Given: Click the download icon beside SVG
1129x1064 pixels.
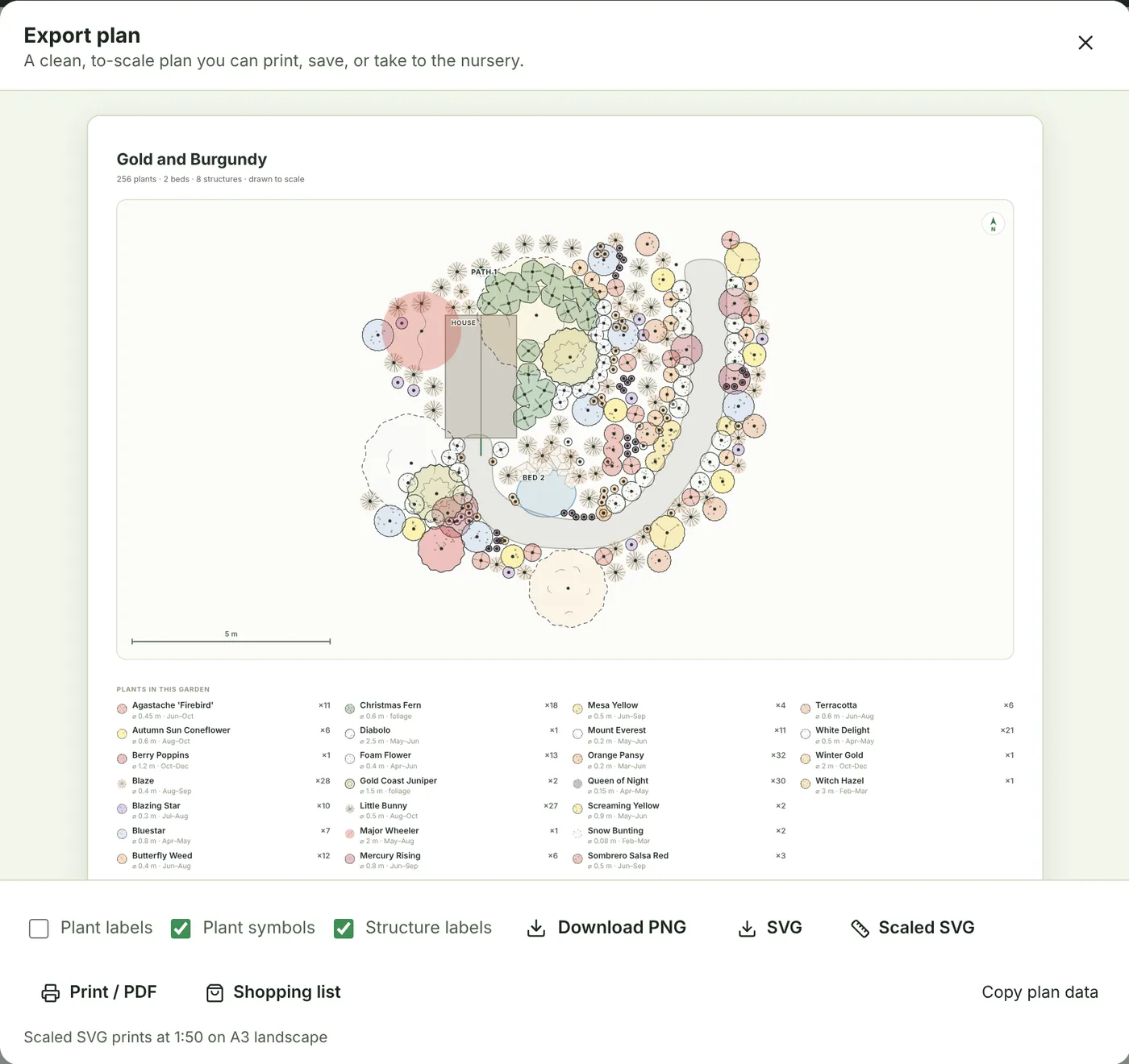Looking at the screenshot, I should 748,929.
